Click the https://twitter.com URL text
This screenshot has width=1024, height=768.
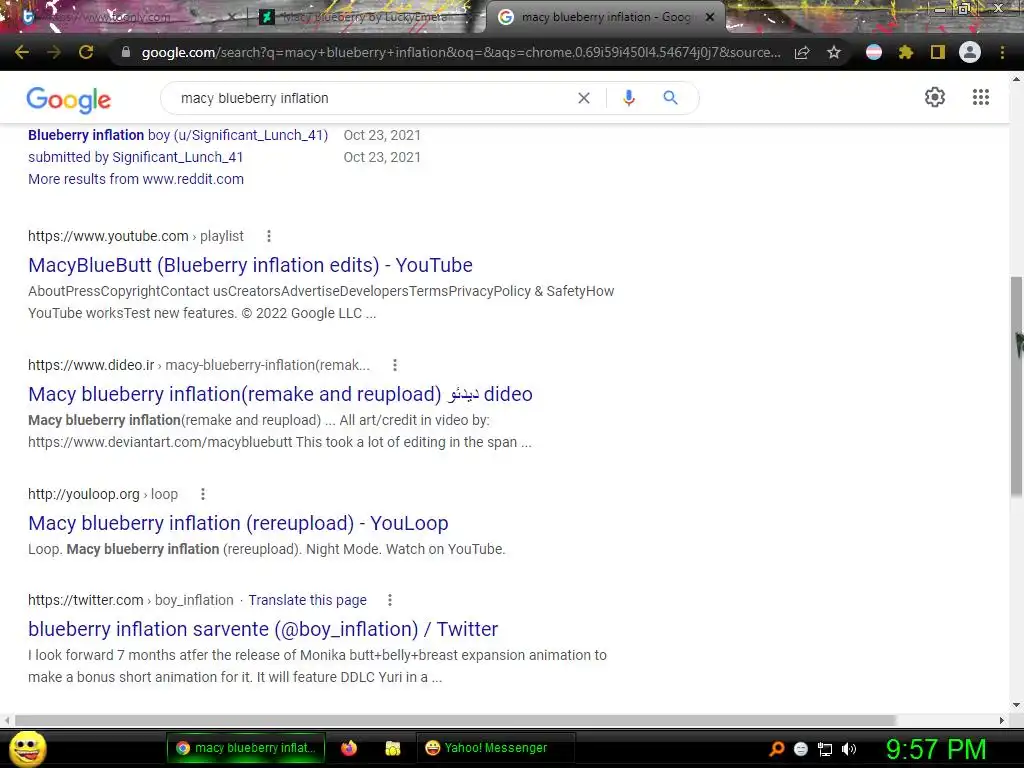(x=86, y=600)
